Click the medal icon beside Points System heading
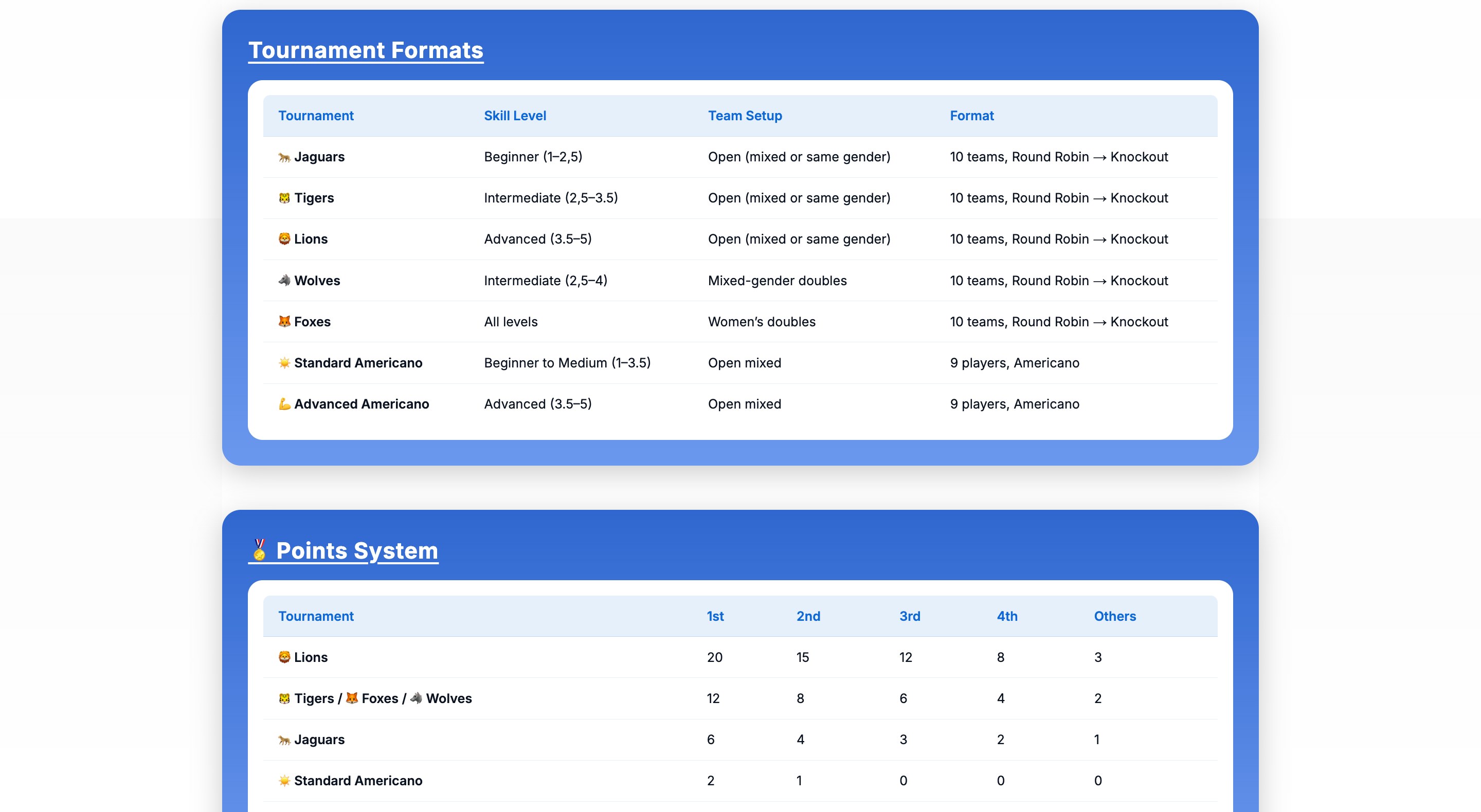This screenshot has width=1481, height=812. [259, 550]
